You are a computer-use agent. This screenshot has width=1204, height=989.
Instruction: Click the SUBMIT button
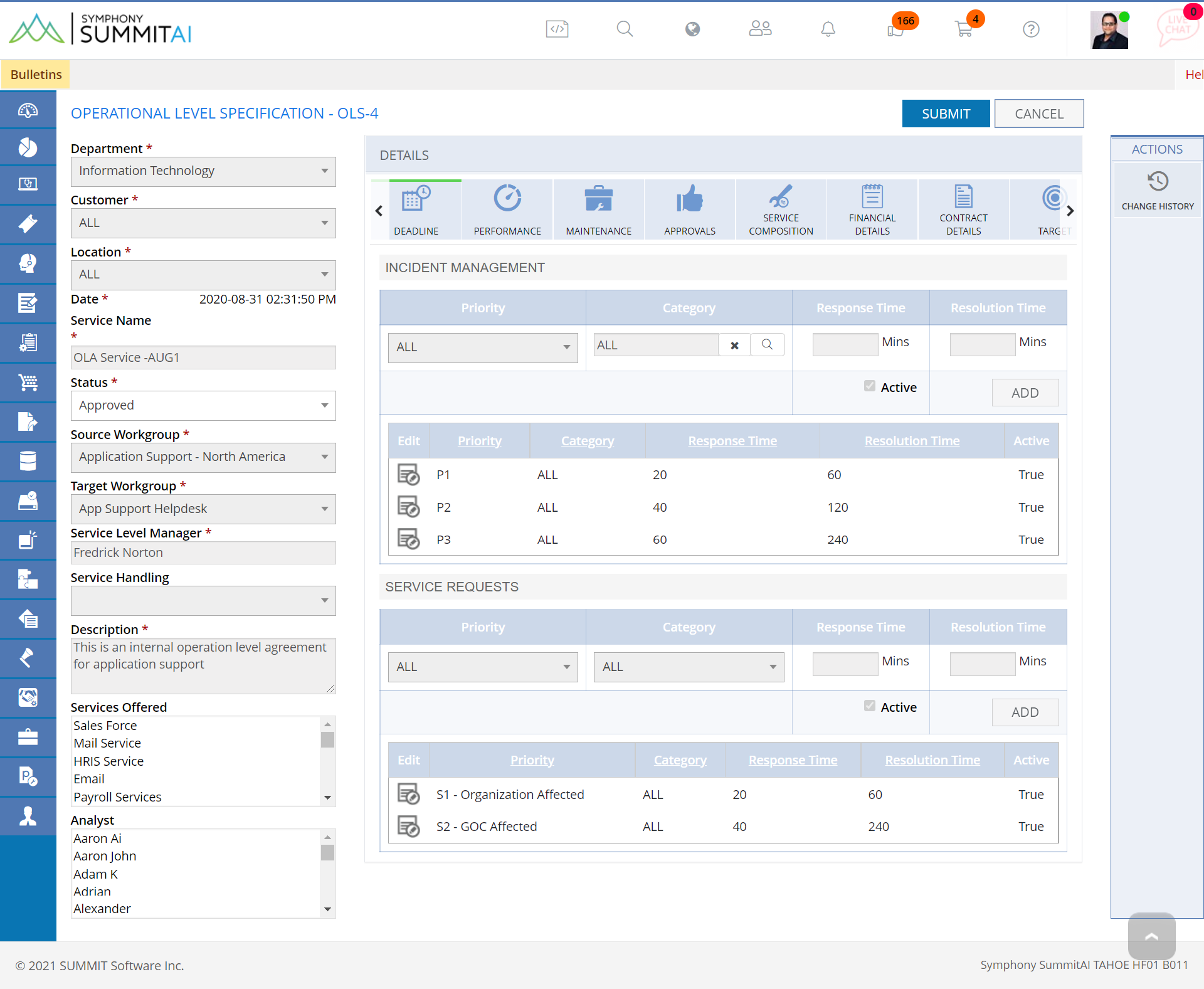pos(946,114)
